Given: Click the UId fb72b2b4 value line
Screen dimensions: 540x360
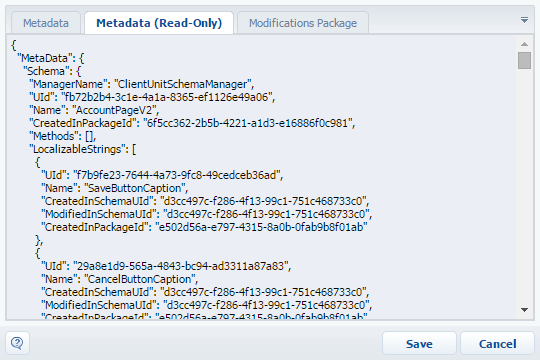Looking at the screenshot, I should (x=152, y=97).
